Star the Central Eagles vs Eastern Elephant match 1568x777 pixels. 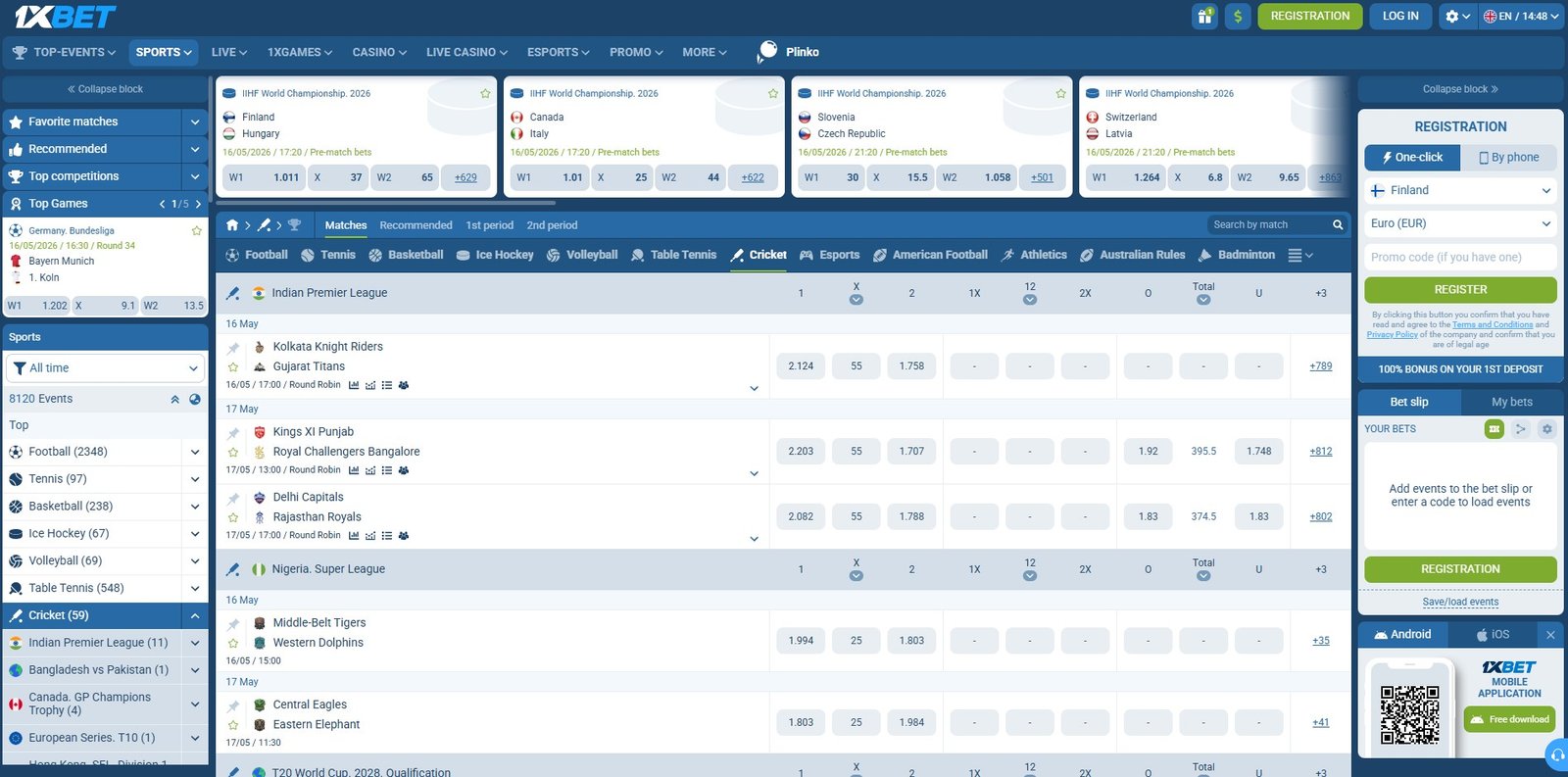coord(233,726)
